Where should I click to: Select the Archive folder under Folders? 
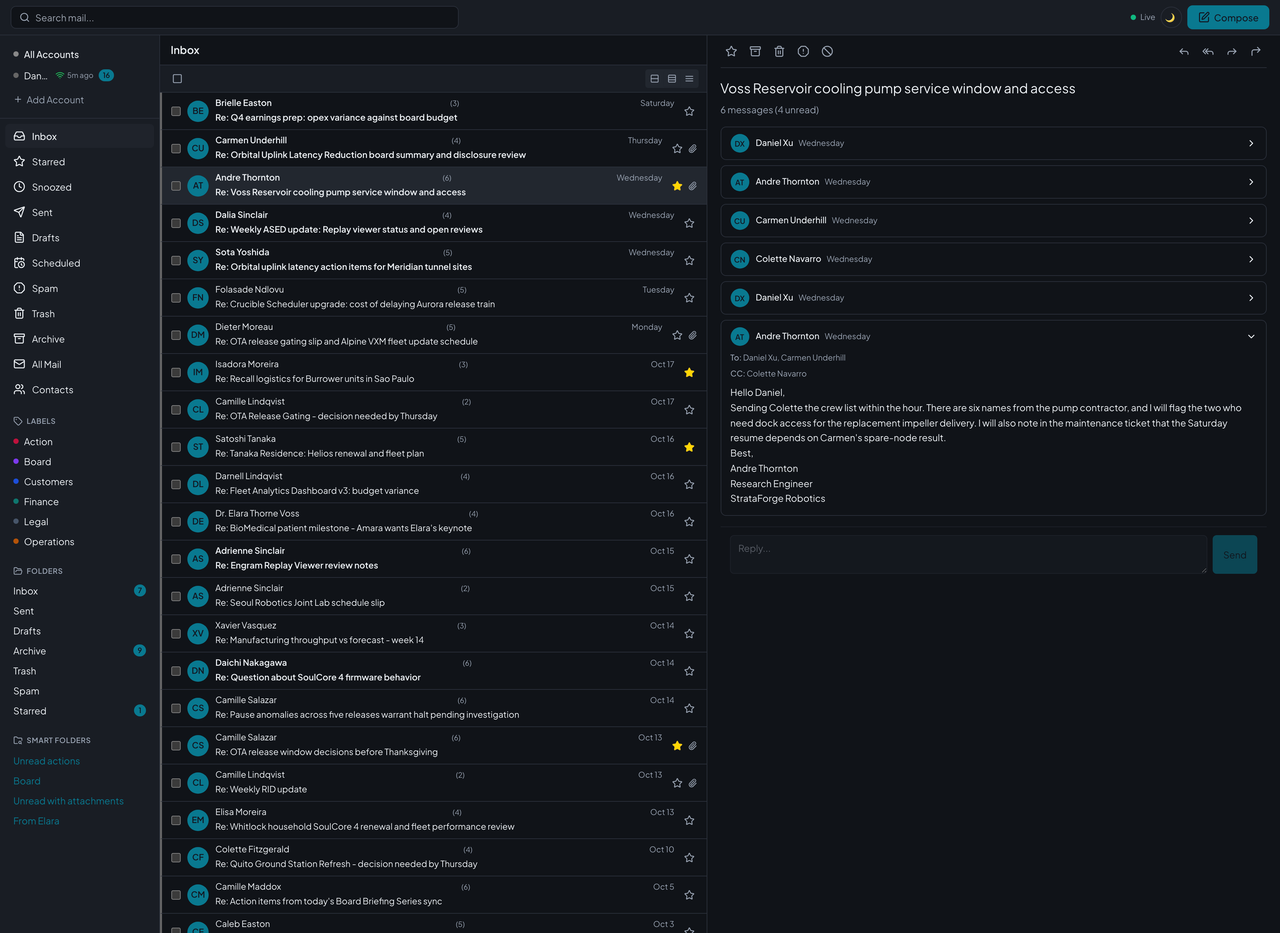coord(80,651)
